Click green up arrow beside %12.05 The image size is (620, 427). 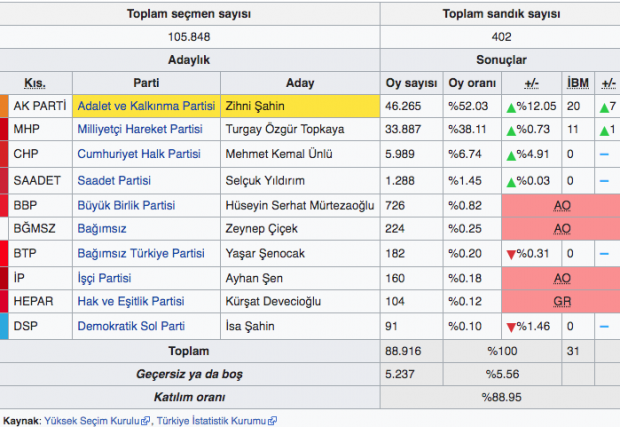tap(509, 107)
